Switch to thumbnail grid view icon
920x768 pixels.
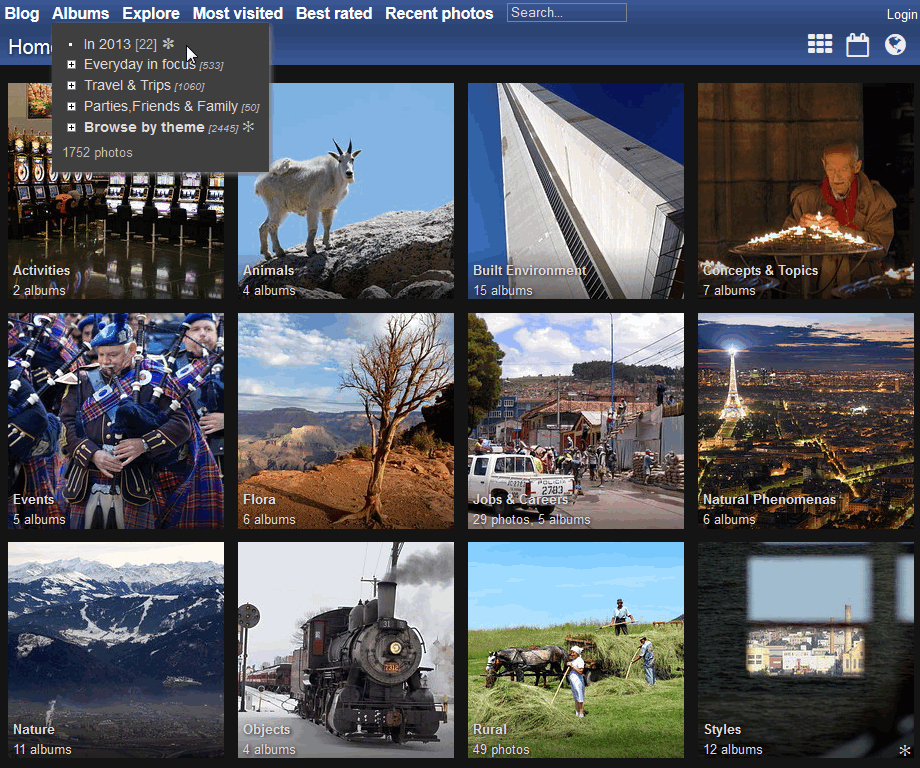click(x=820, y=44)
